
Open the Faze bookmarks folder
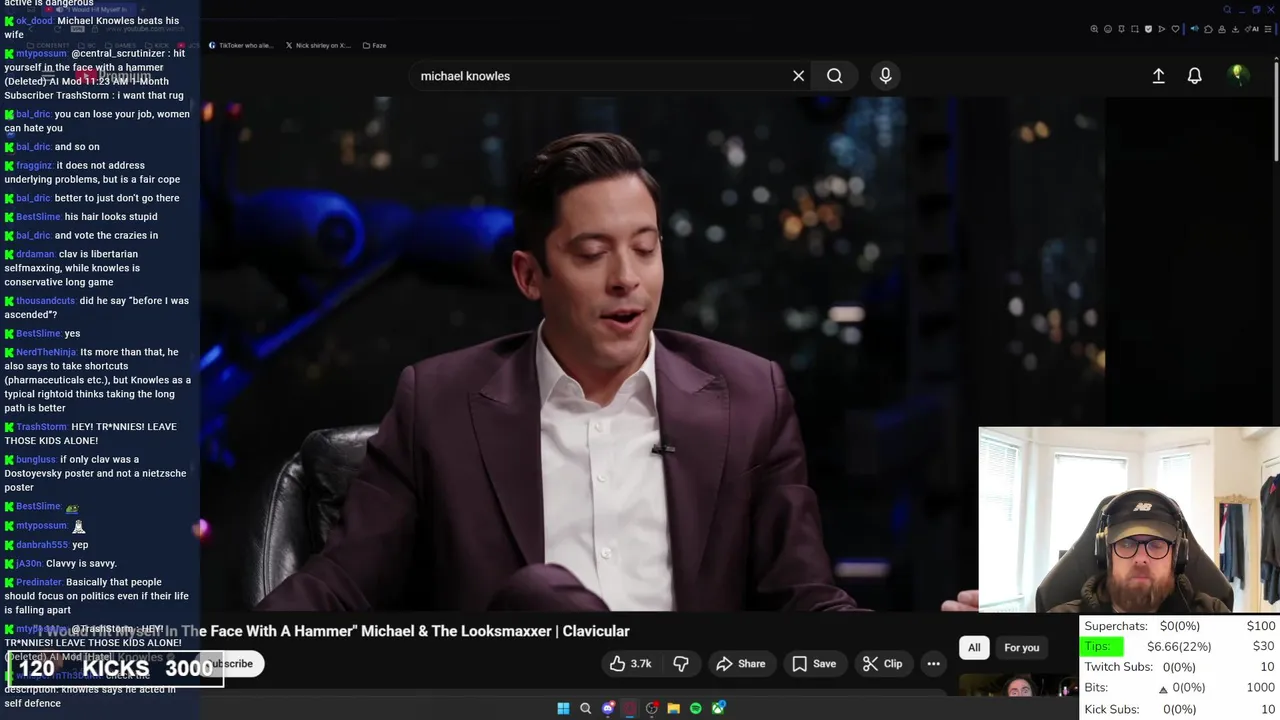coord(374,45)
